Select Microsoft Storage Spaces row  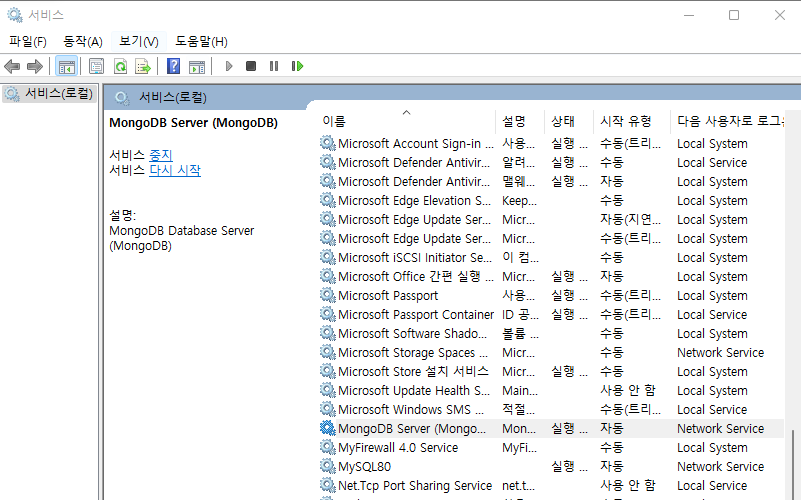coord(551,352)
